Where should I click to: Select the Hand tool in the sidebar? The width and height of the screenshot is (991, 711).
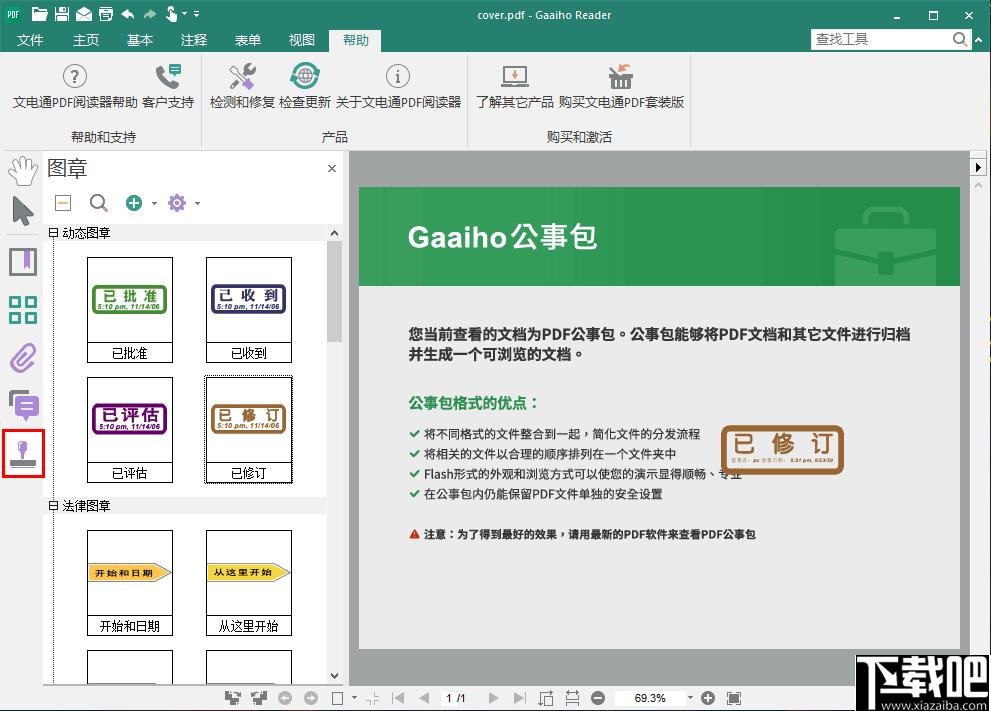(x=23, y=171)
